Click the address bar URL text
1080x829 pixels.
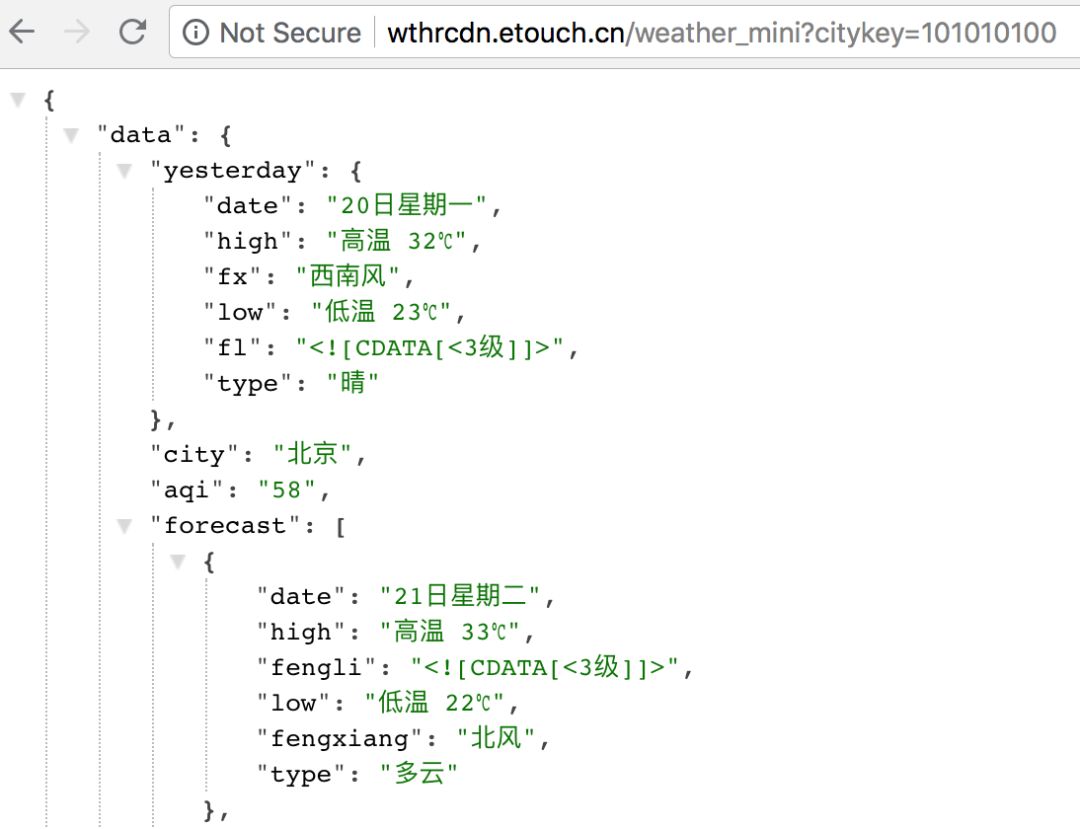click(720, 33)
